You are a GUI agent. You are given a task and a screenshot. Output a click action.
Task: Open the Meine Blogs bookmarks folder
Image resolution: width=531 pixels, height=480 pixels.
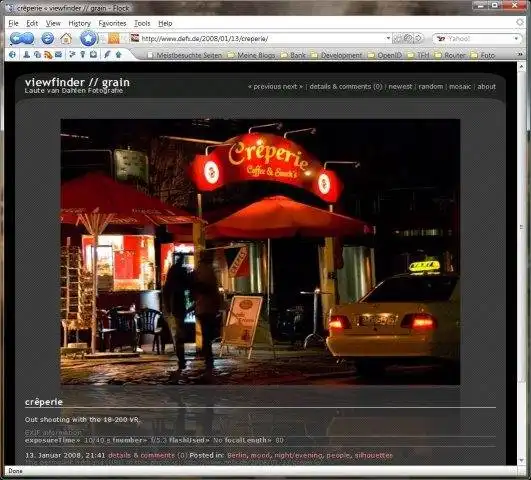click(x=251, y=55)
